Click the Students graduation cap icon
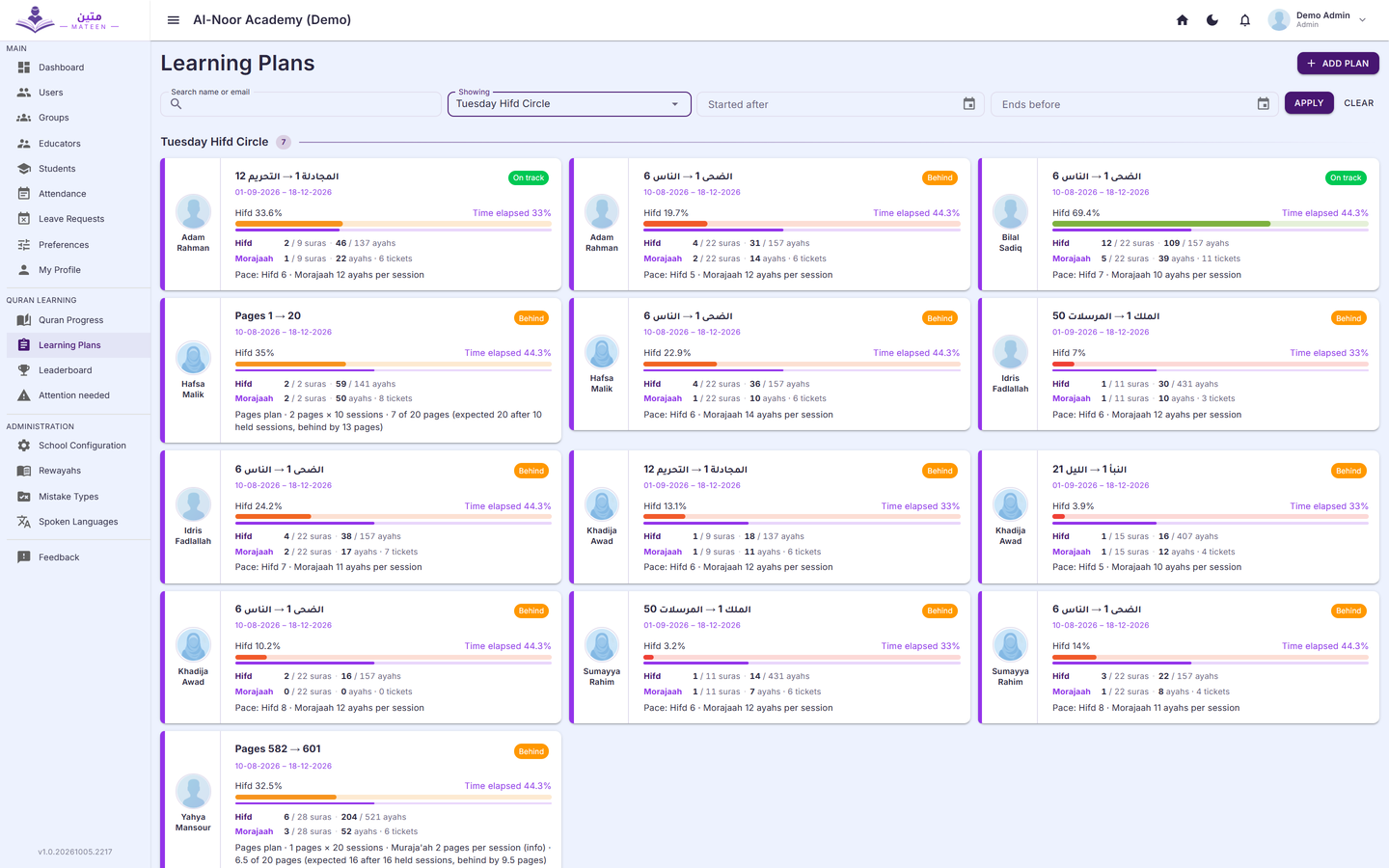This screenshot has width=1389, height=868. click(x=24, y=169)
